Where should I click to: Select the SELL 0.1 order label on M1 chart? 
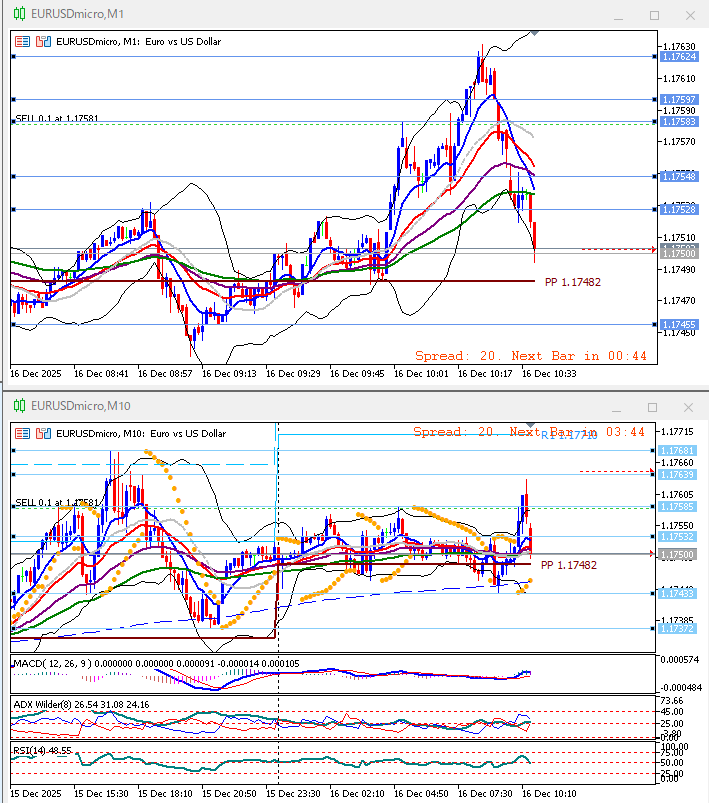[x=57, y=118]
